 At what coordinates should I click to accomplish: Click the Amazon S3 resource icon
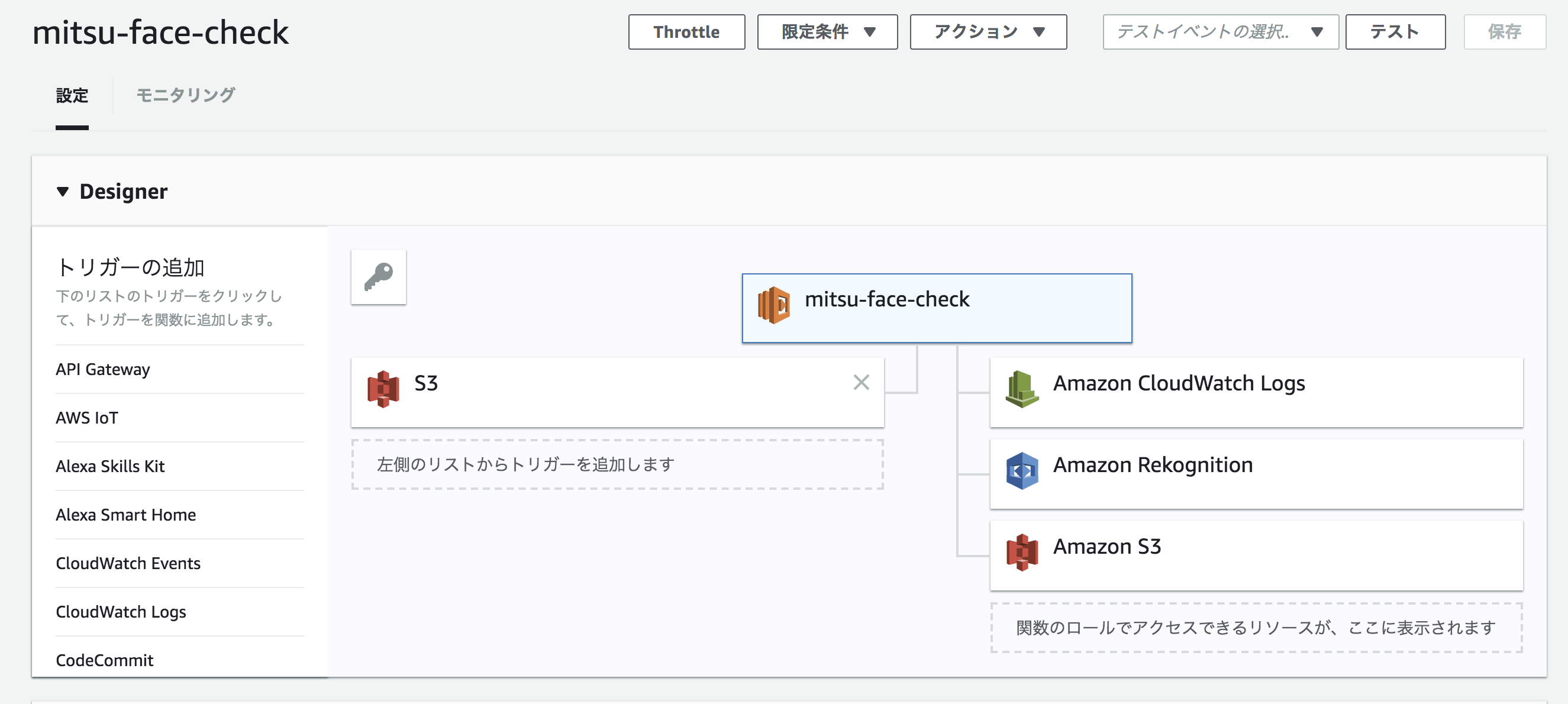pos(1021,552)
